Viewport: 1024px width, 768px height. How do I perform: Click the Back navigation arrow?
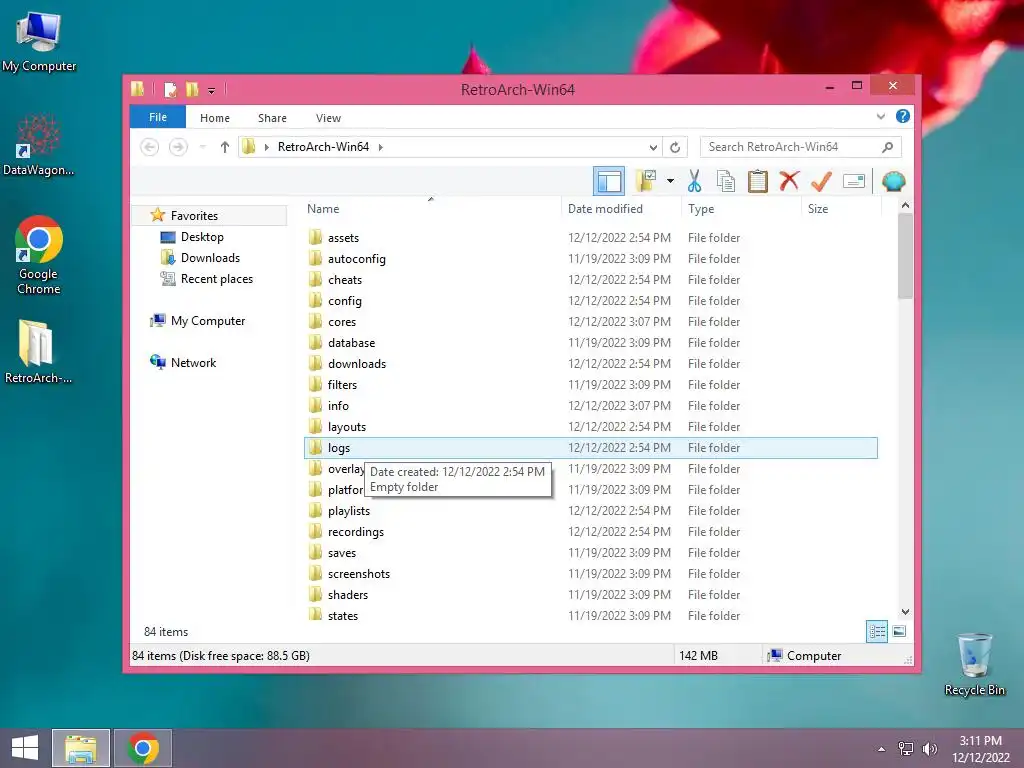(x=150, y=147)
